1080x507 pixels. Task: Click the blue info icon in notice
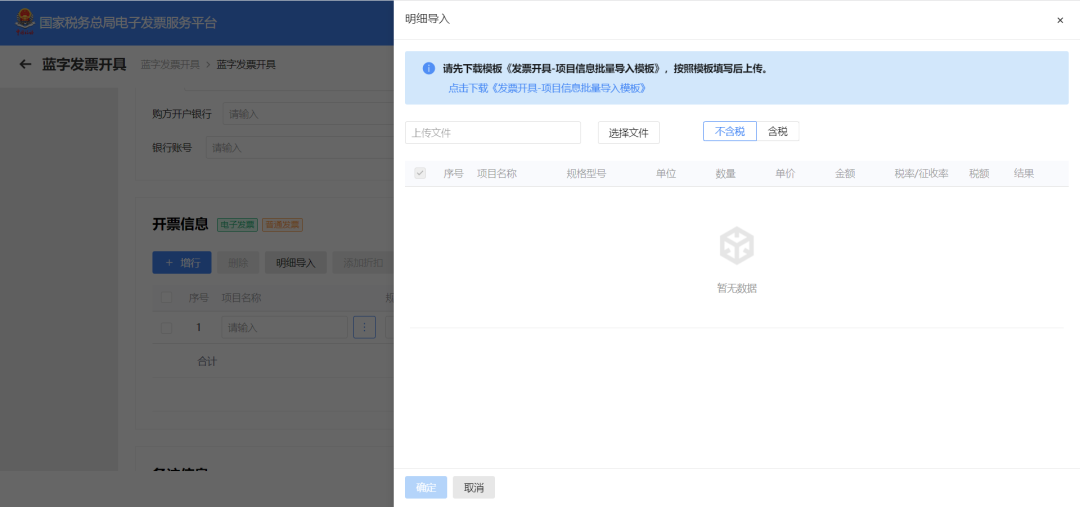[x=428, y=69]
